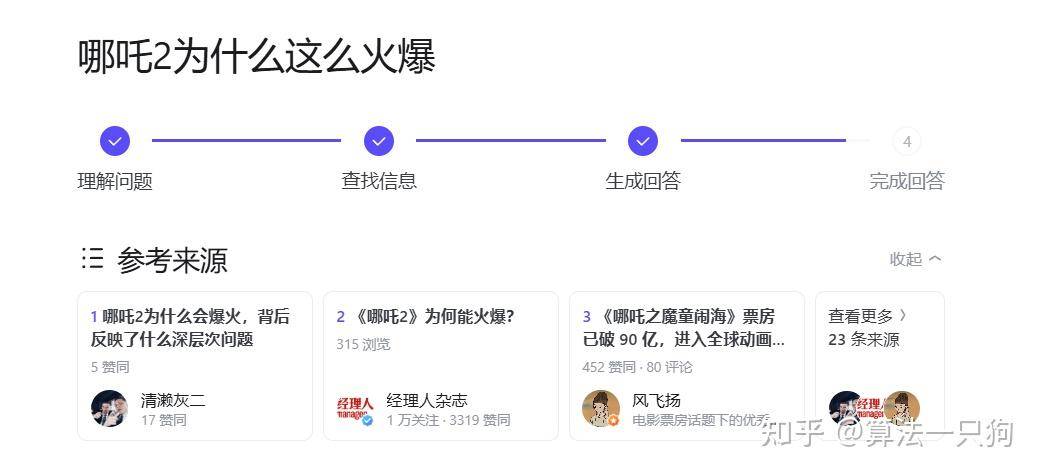This screenshot has width=1041, height=476.
Task: Click the 生成回答 step checkmark circle
Action: click(x=643, y=141)
